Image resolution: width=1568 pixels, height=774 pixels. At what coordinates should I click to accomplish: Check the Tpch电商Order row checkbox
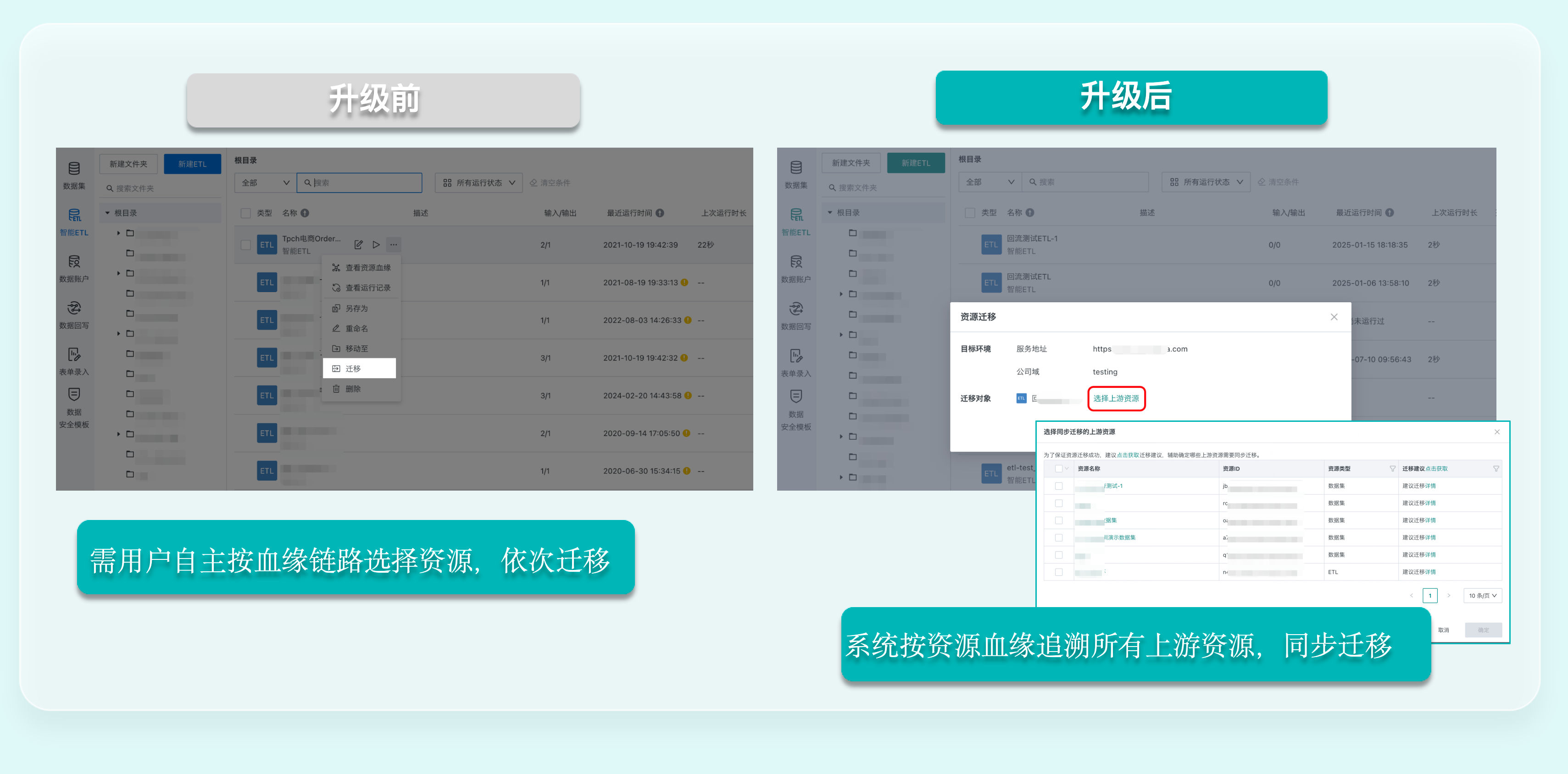[246, 244]
